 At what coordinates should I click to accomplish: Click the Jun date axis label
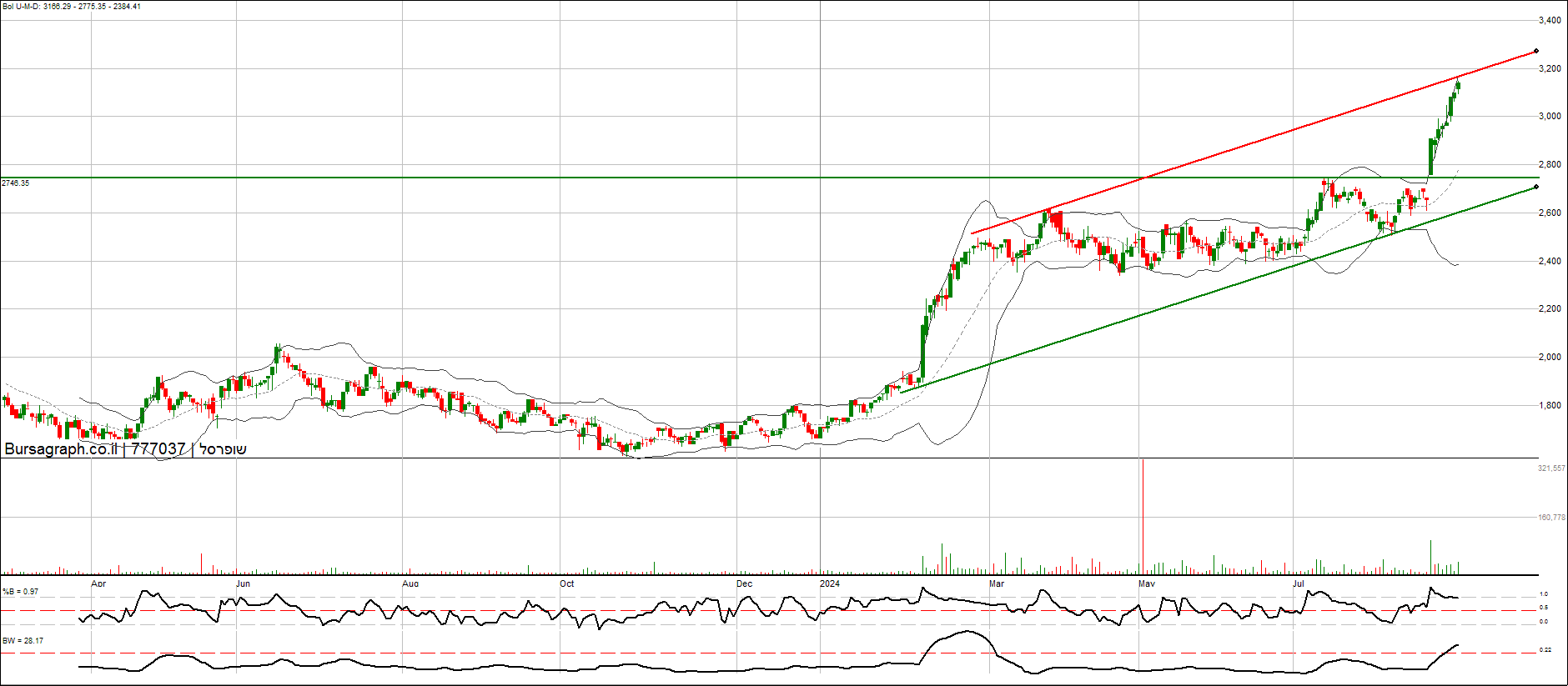click(243, 583)
